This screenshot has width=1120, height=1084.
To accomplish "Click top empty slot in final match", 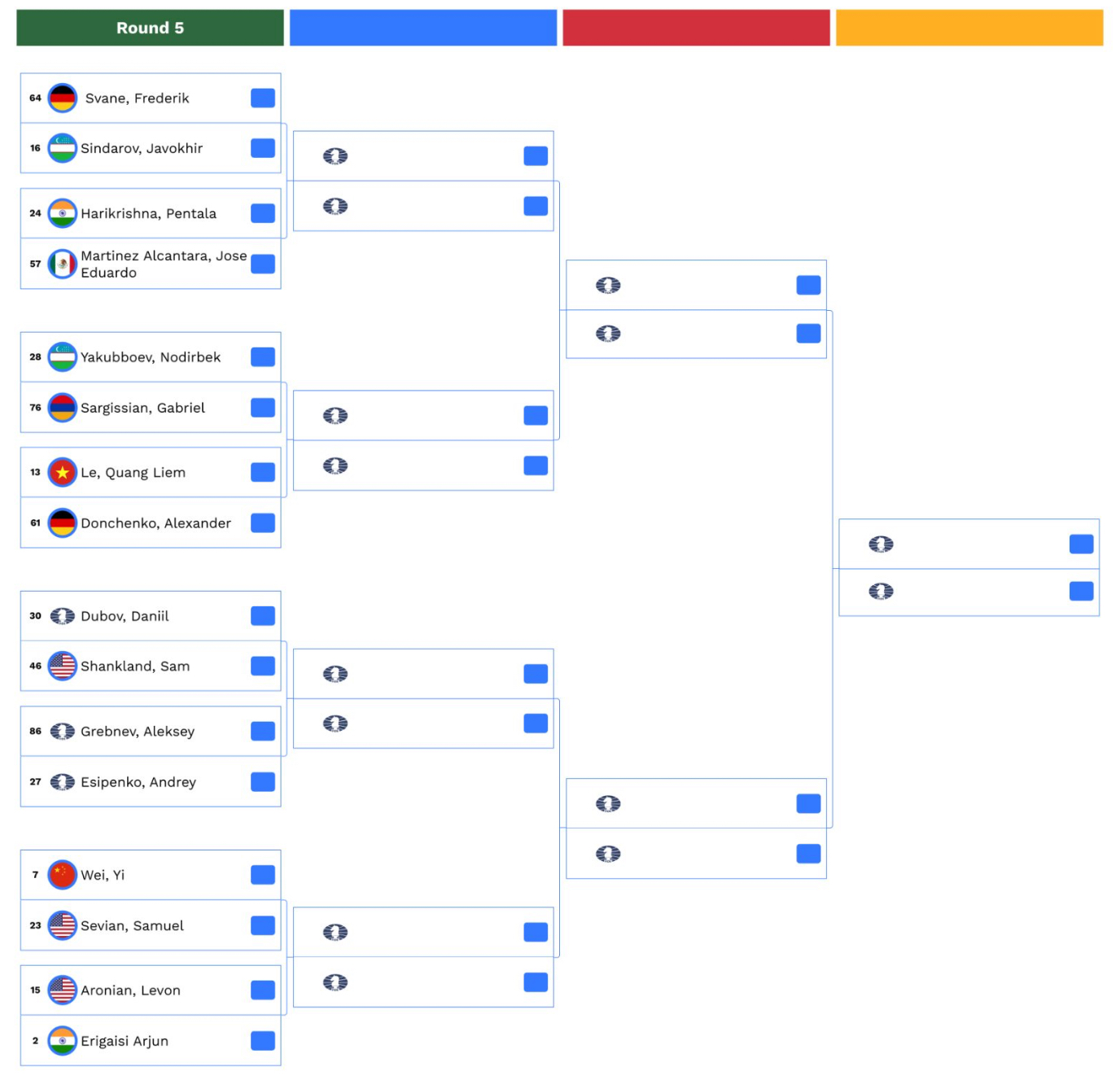I will [969, 544].
